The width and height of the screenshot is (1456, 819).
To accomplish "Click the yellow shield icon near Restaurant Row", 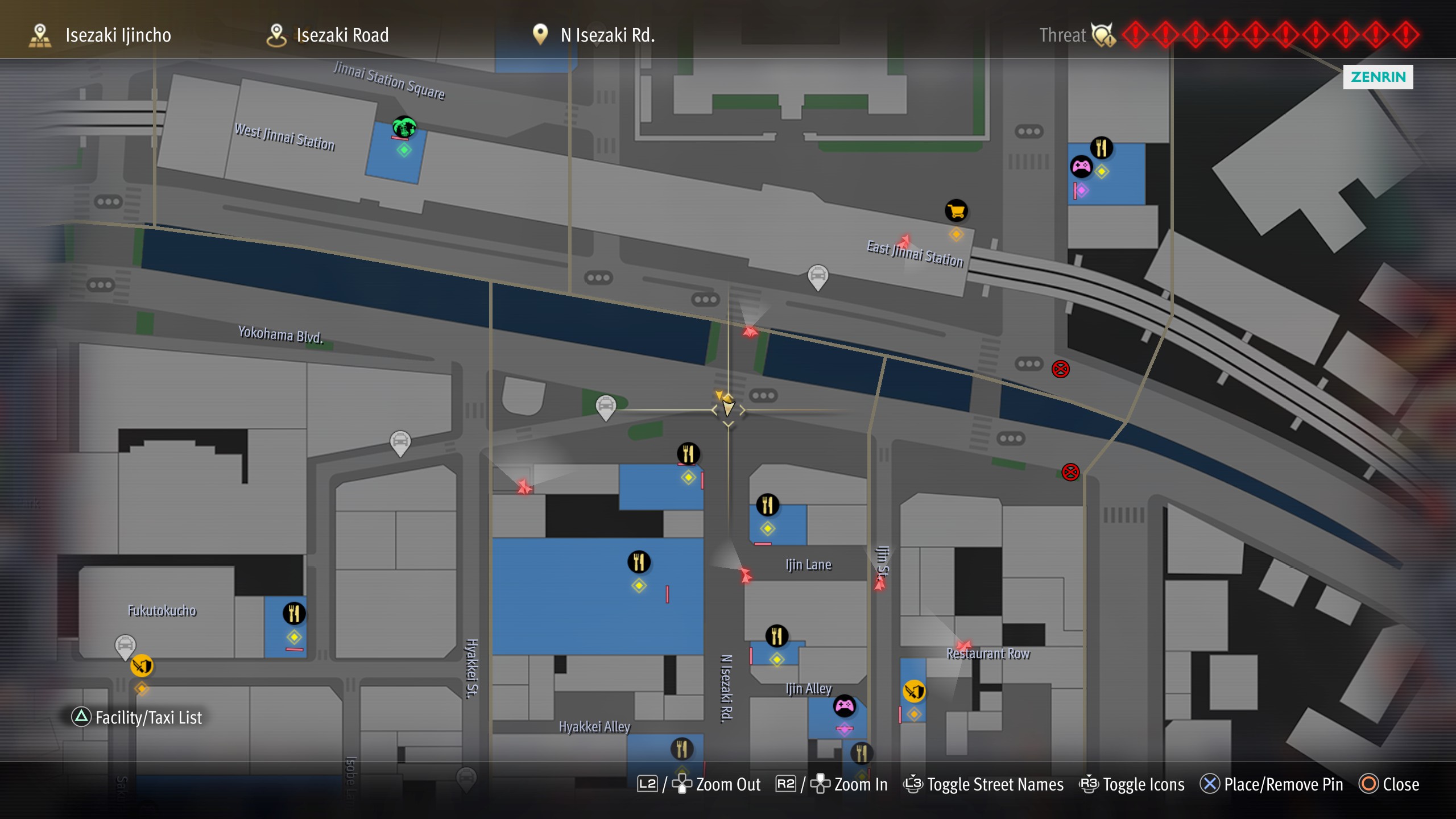I will (914, 692).
